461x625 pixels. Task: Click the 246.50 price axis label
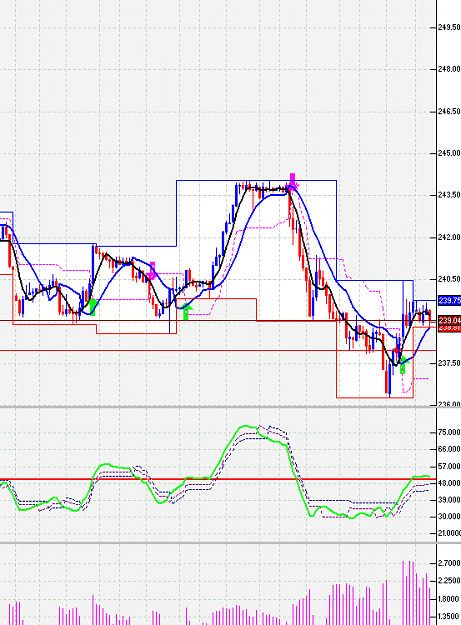tap(449, 112)
